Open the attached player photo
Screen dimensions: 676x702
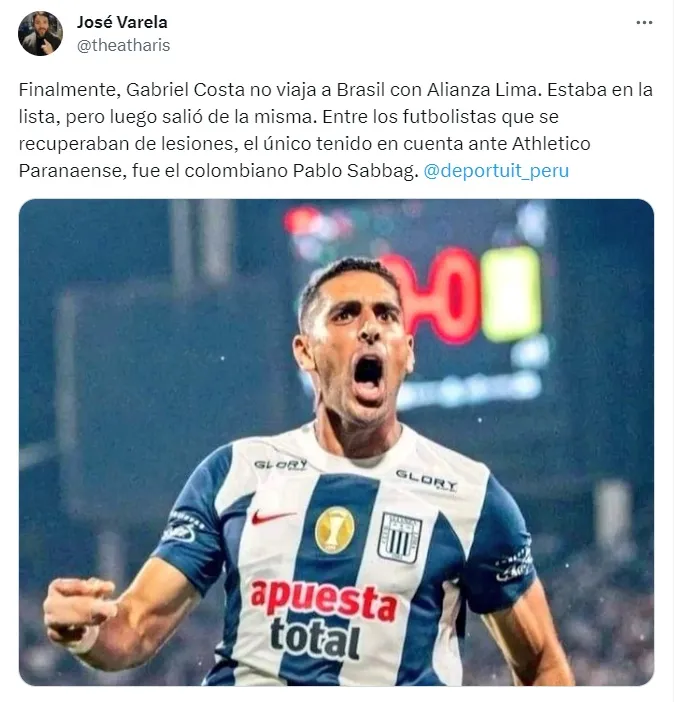pyautogui.click(x=336, y=442)
